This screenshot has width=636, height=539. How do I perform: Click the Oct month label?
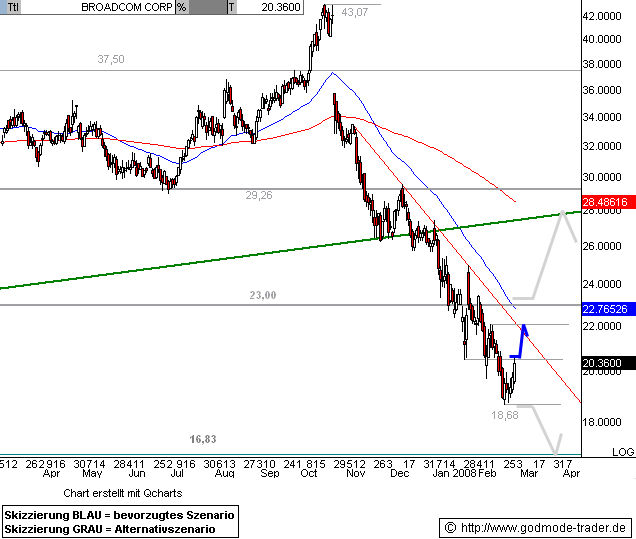pos(309,473)
